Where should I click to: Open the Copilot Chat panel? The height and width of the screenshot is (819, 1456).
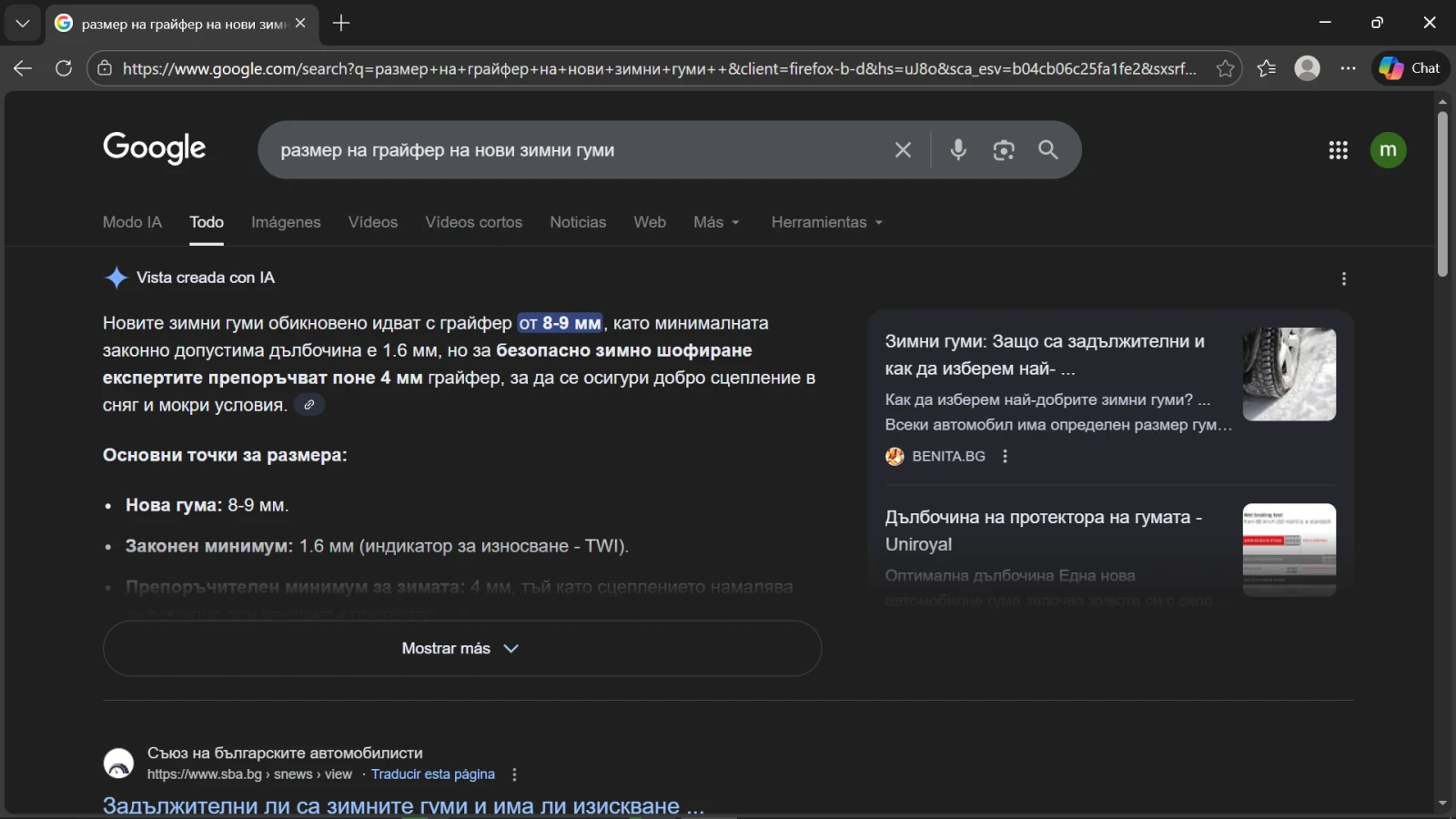pos(1410,68)
